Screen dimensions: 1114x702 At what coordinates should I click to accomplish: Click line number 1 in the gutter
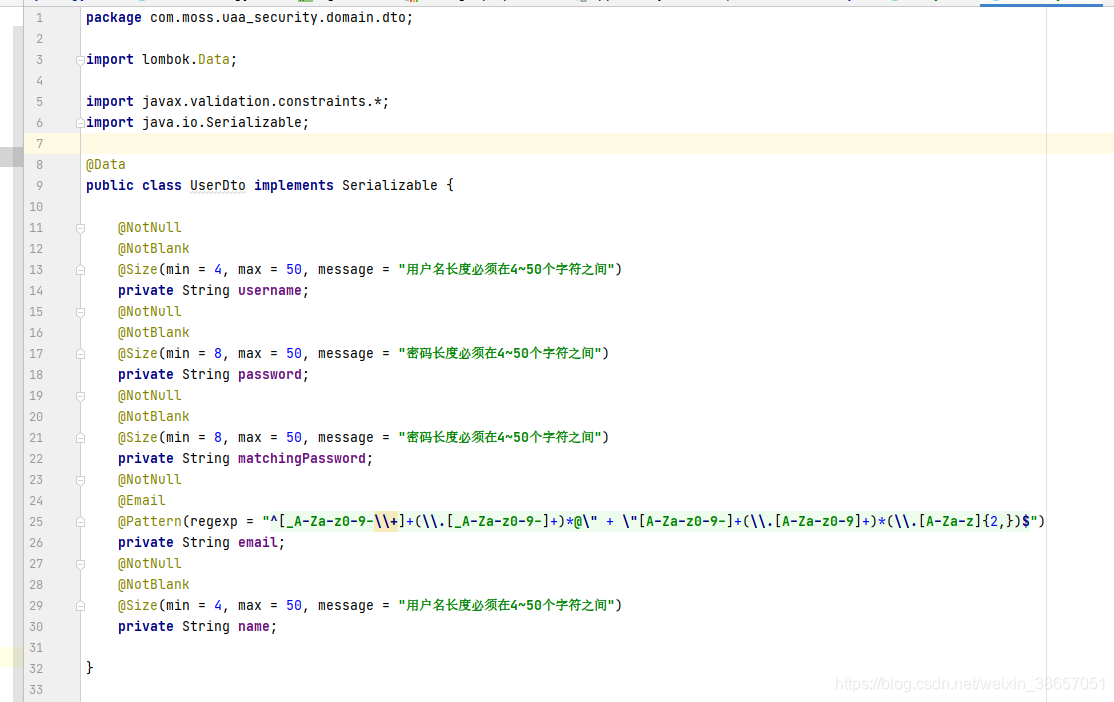coord(39,18)
